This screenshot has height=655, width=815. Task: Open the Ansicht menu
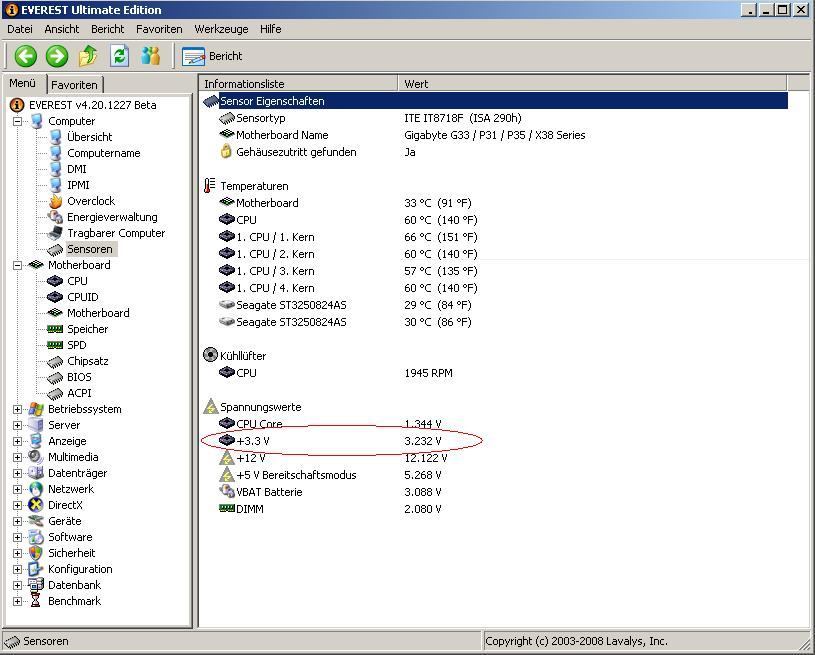pyautogui.click(x=62, y=29)
